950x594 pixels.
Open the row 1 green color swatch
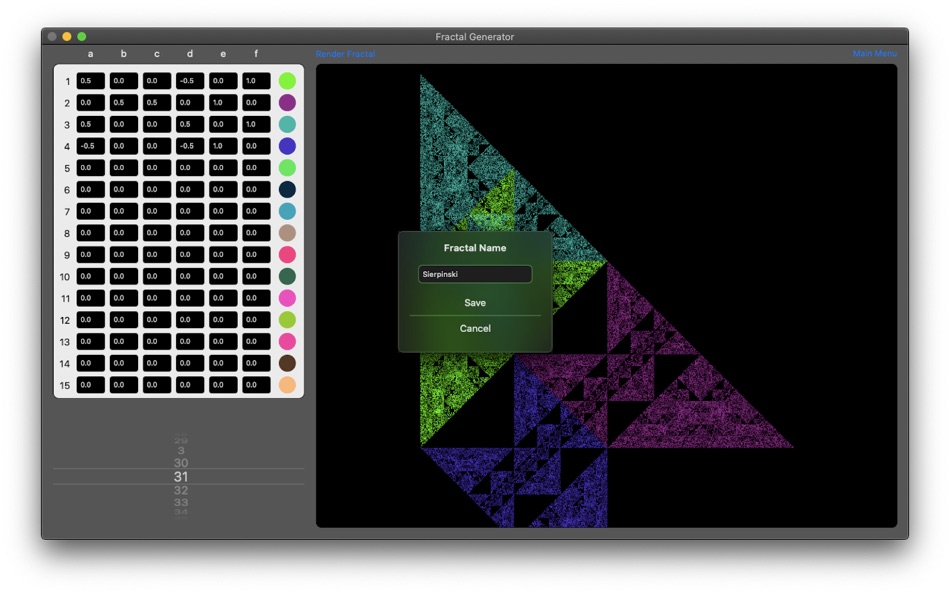click(x=287, y=81)
